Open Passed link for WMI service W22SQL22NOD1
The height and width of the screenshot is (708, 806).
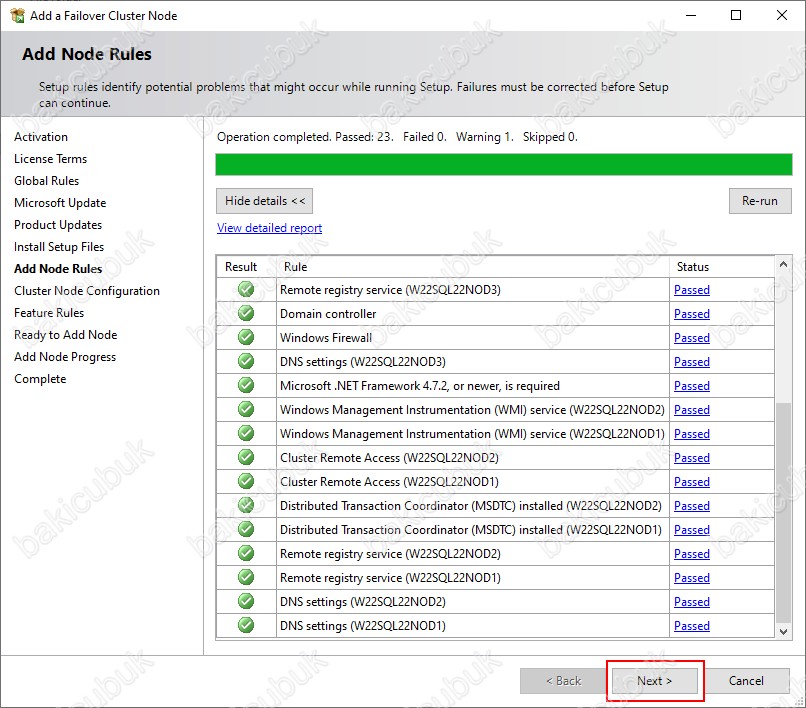tap(691, 433)
